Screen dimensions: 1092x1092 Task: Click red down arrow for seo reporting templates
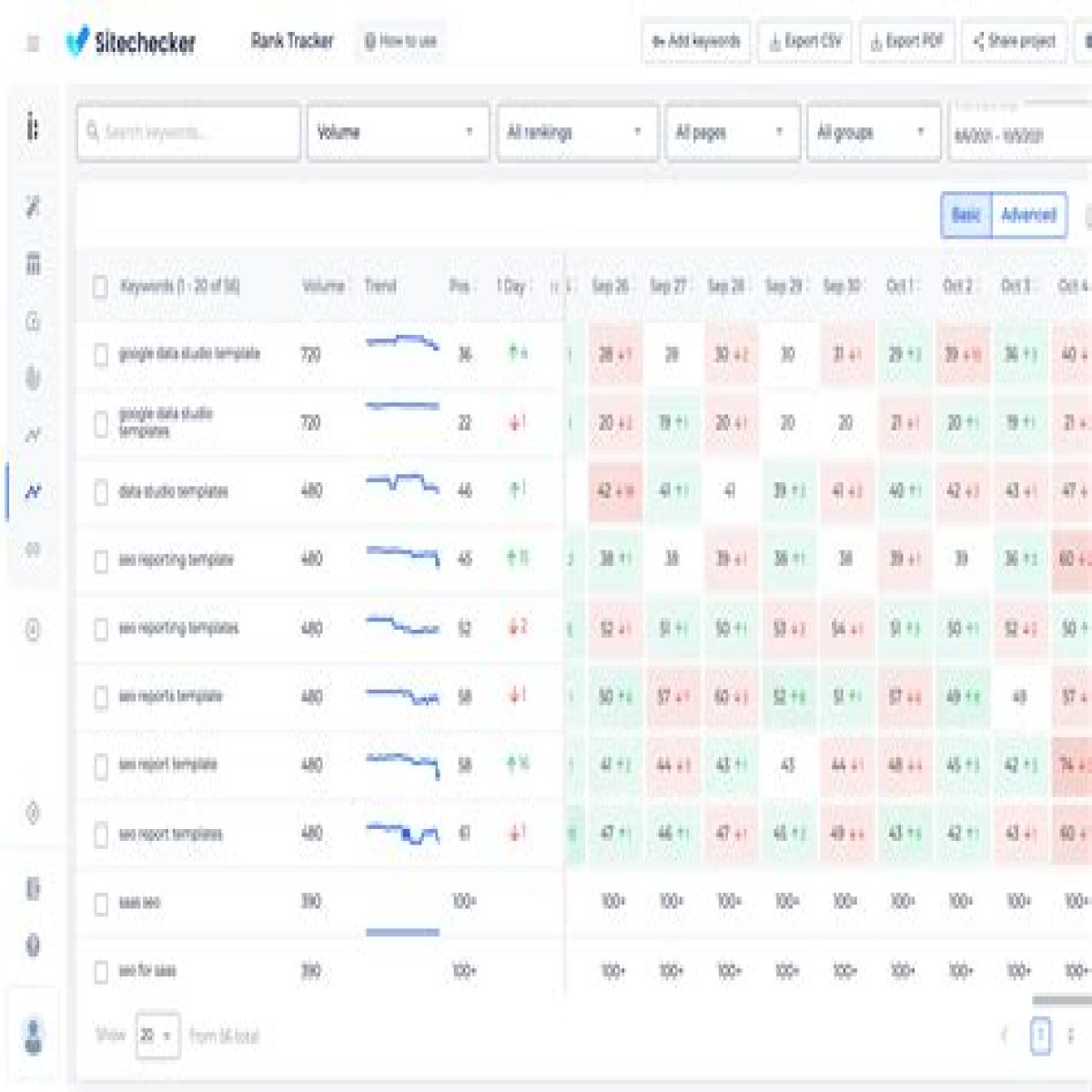point(513,626)
